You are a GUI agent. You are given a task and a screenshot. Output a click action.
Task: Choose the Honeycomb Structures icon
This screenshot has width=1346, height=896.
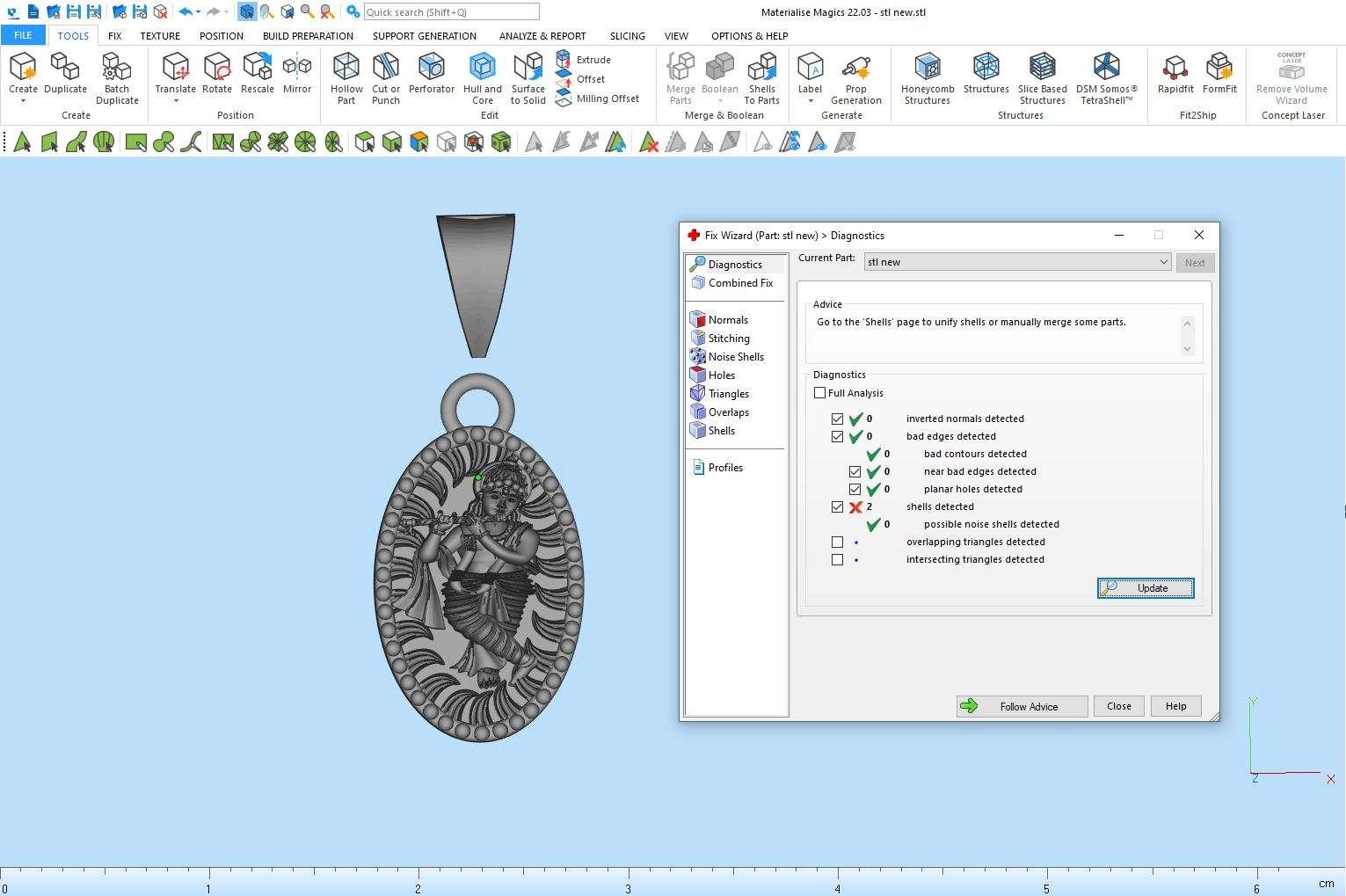(927, 77)
